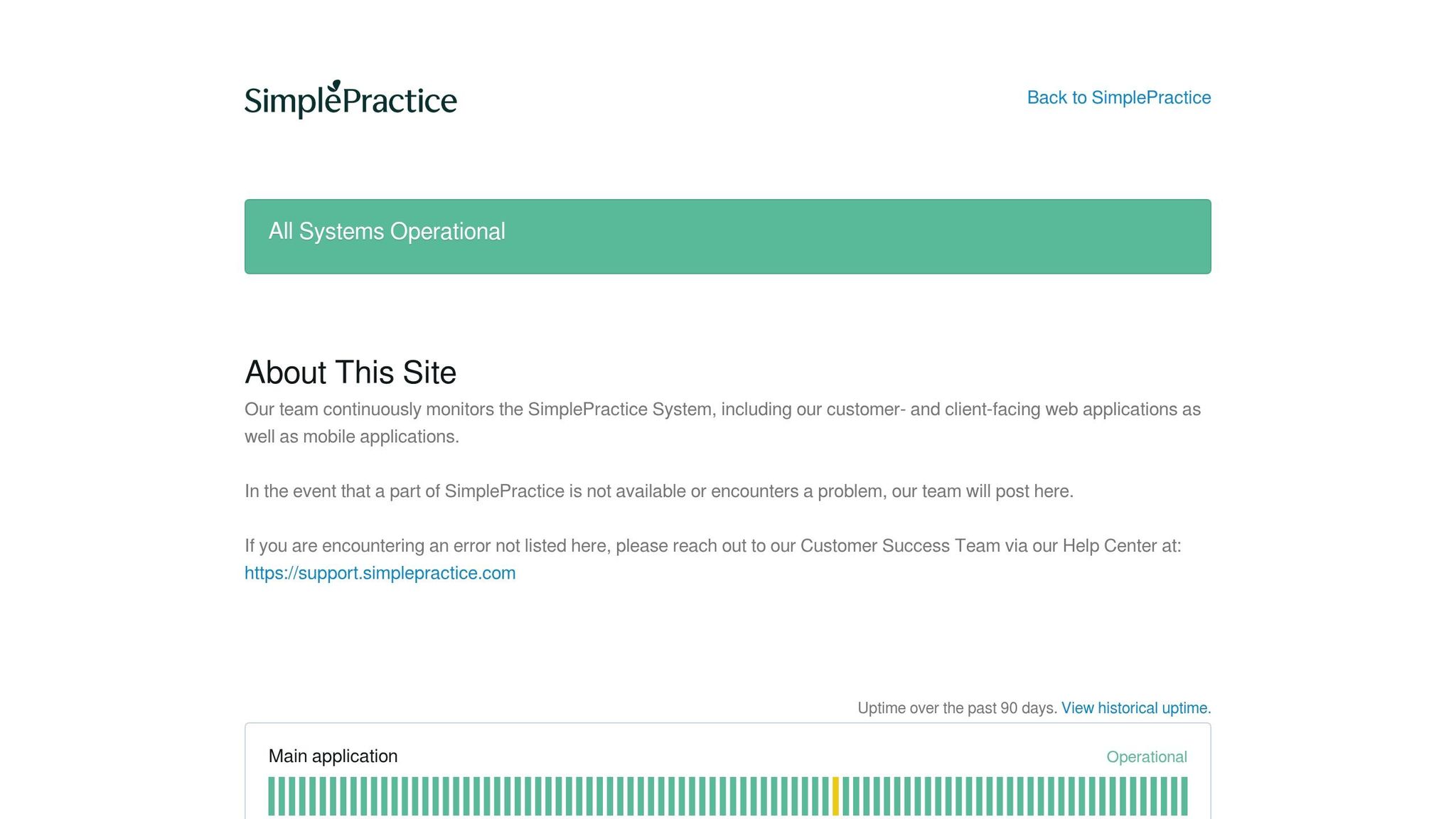Open the Back to SimplePractice link
The image size is (1456, 819).
[x=1119, y=97]
